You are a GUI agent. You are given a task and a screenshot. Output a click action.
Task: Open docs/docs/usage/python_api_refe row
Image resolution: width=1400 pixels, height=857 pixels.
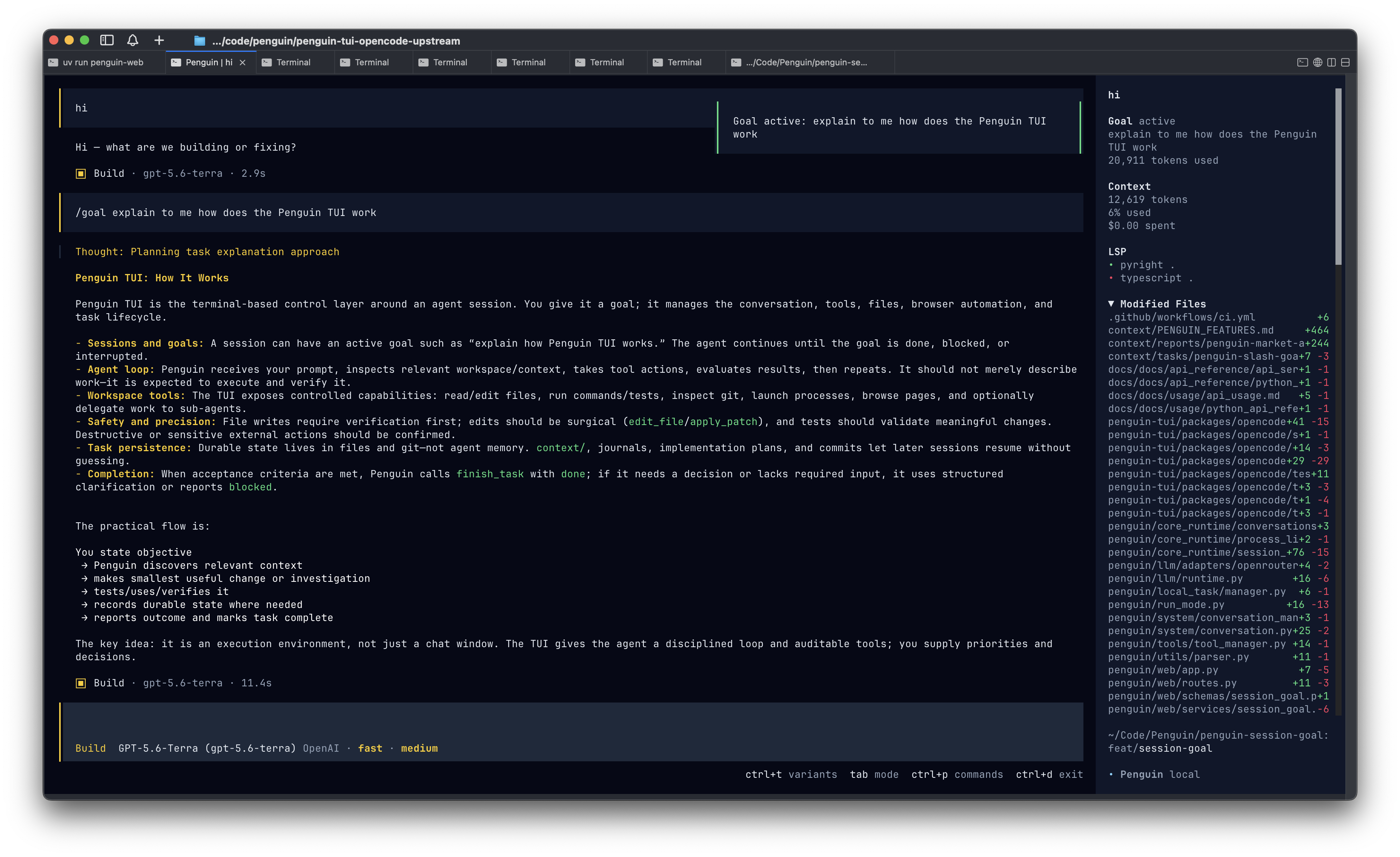point(1218,409)
